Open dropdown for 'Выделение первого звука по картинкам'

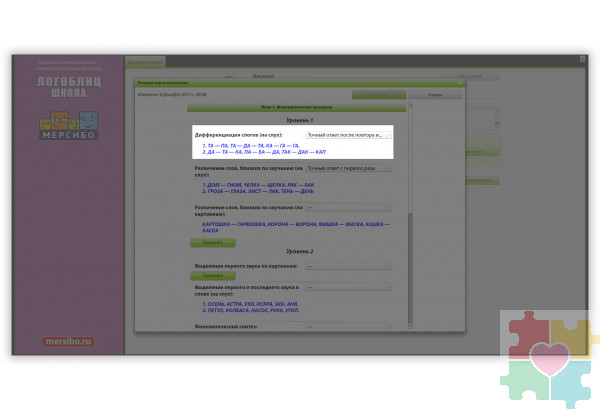point(347,266)
